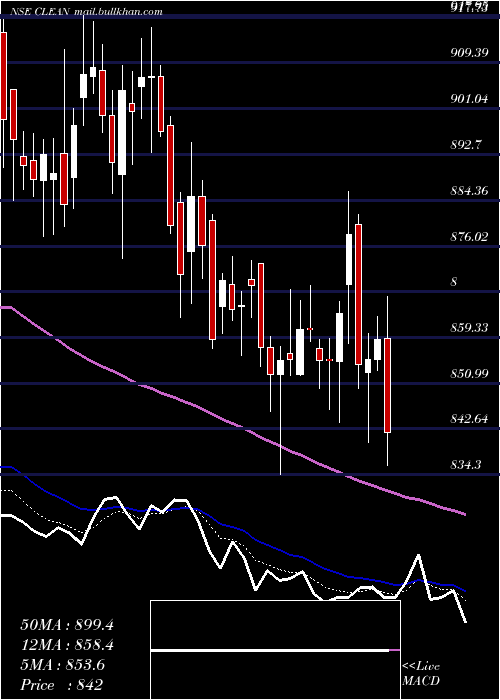This screenshot has height=700, width=500.
Task: Click the 842.64 price axis label
Action: pyautogui.click(x=469, y=419)
